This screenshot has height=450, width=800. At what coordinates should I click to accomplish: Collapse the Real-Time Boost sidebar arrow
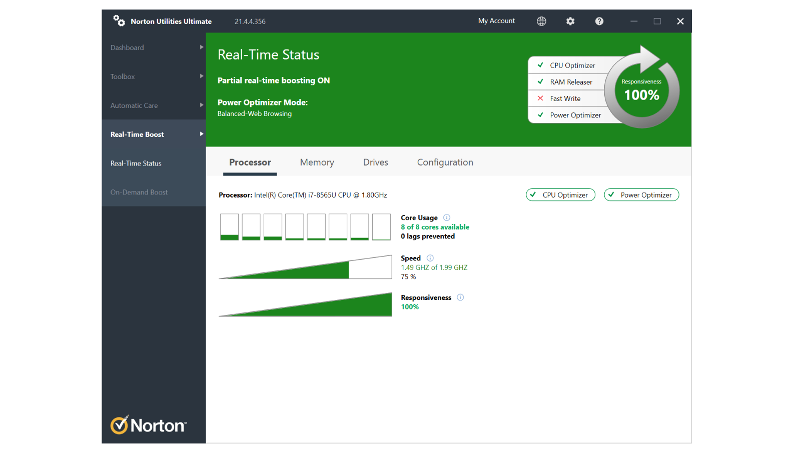click(201, 134)
